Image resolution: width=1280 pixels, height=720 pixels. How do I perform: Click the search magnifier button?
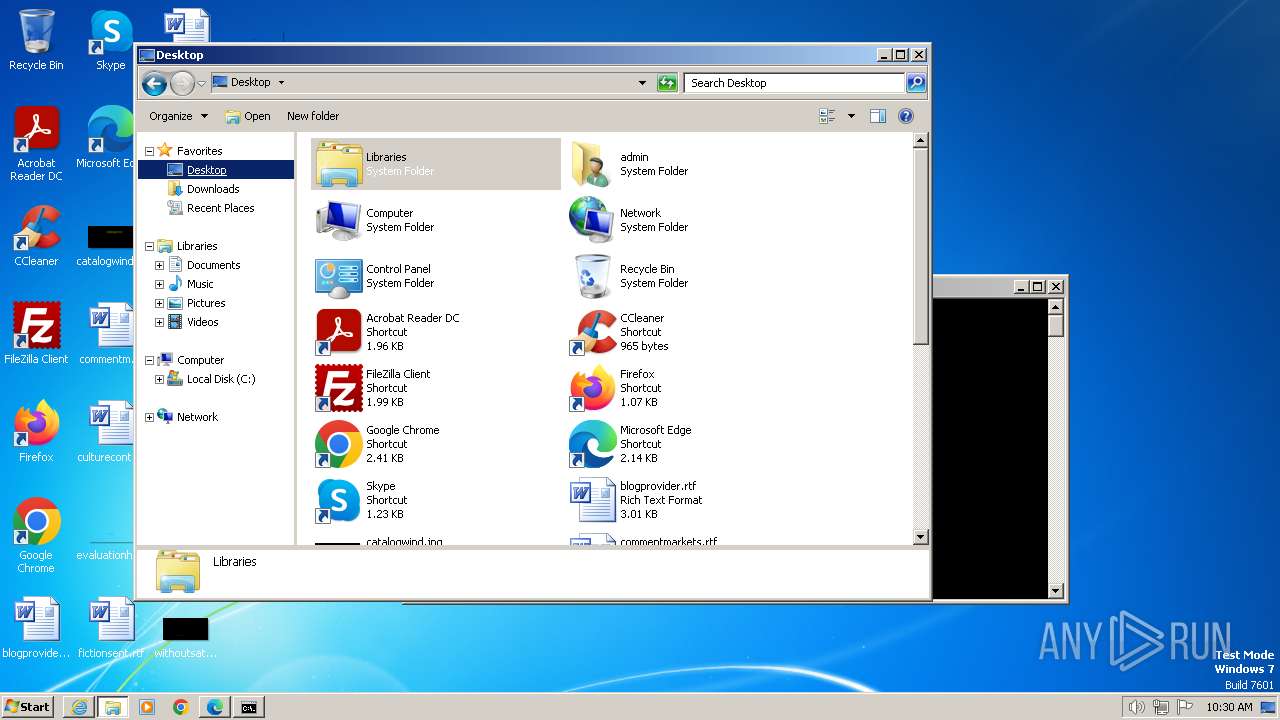coord(915,83)
